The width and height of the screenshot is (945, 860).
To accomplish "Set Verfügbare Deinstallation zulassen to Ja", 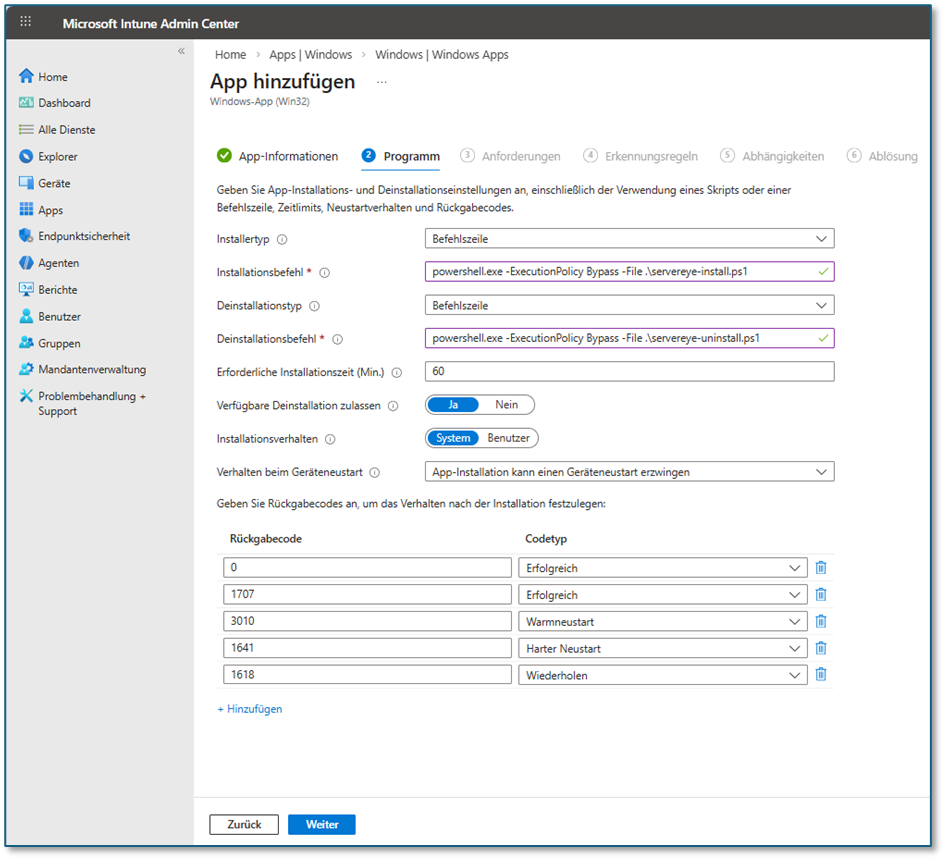I will [453, 405].
